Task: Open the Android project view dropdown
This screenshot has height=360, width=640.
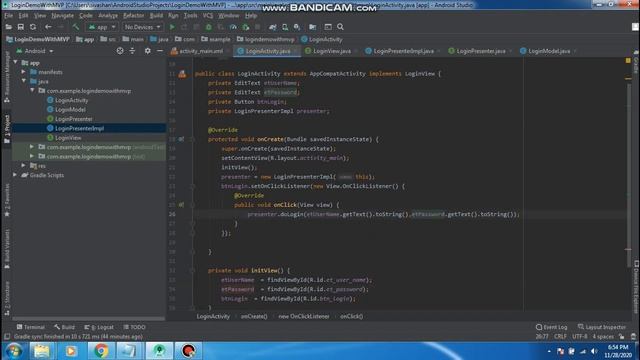Action: 35,51
